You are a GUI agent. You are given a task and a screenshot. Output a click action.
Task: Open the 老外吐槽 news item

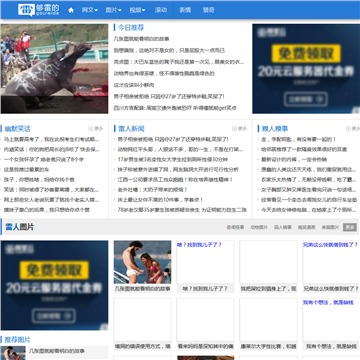coord(152,190)
